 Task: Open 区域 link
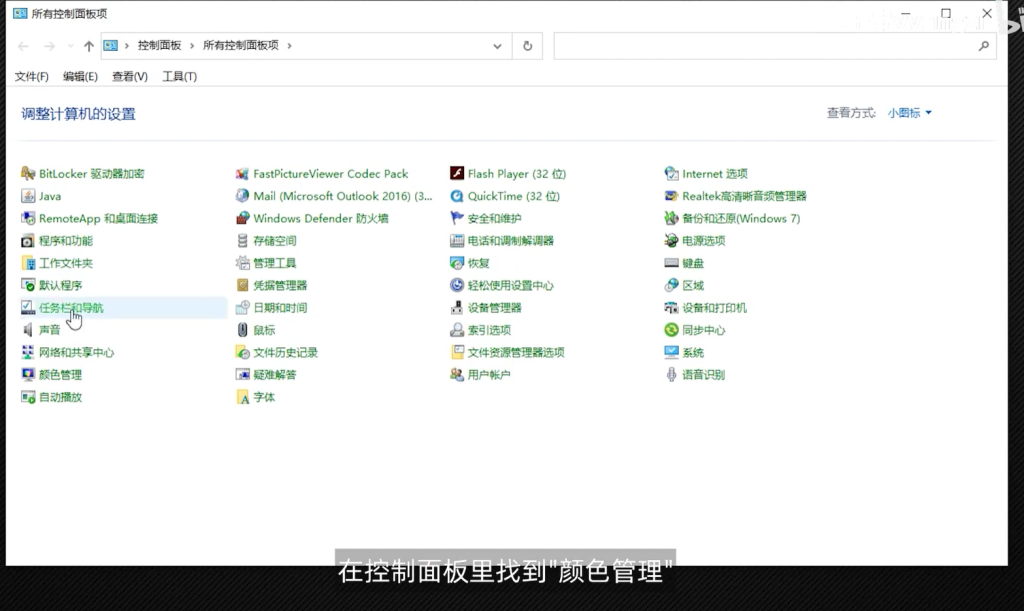click(x=693, y=285)
